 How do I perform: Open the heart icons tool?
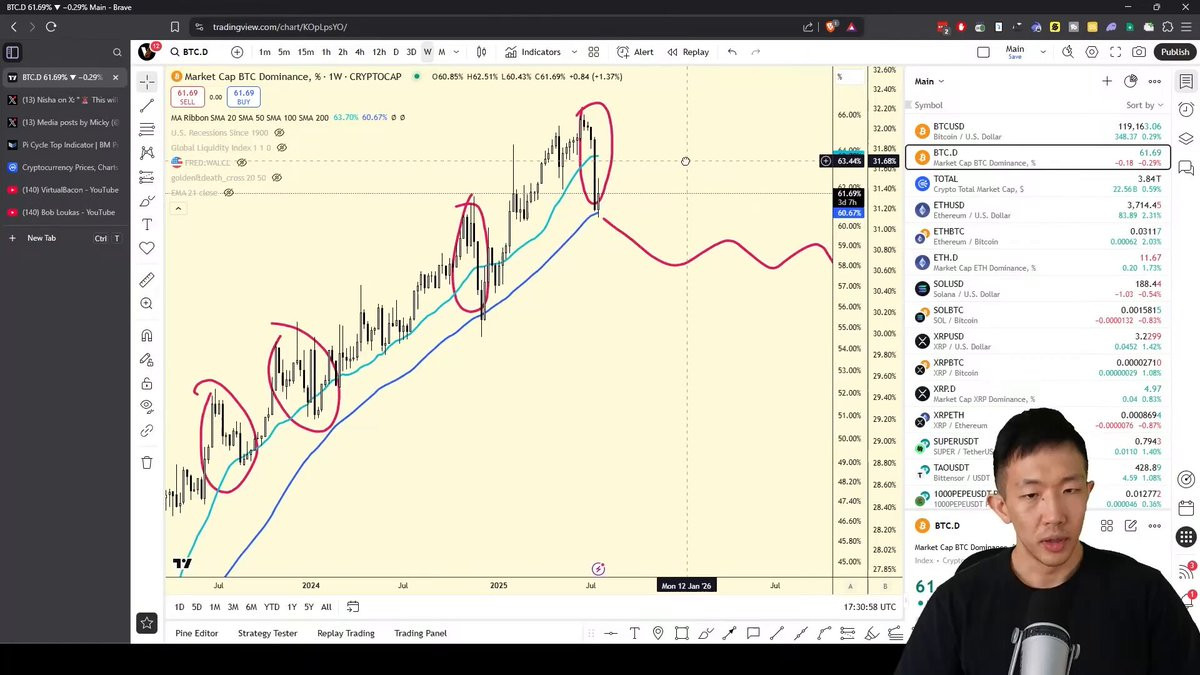click(147, 248)
